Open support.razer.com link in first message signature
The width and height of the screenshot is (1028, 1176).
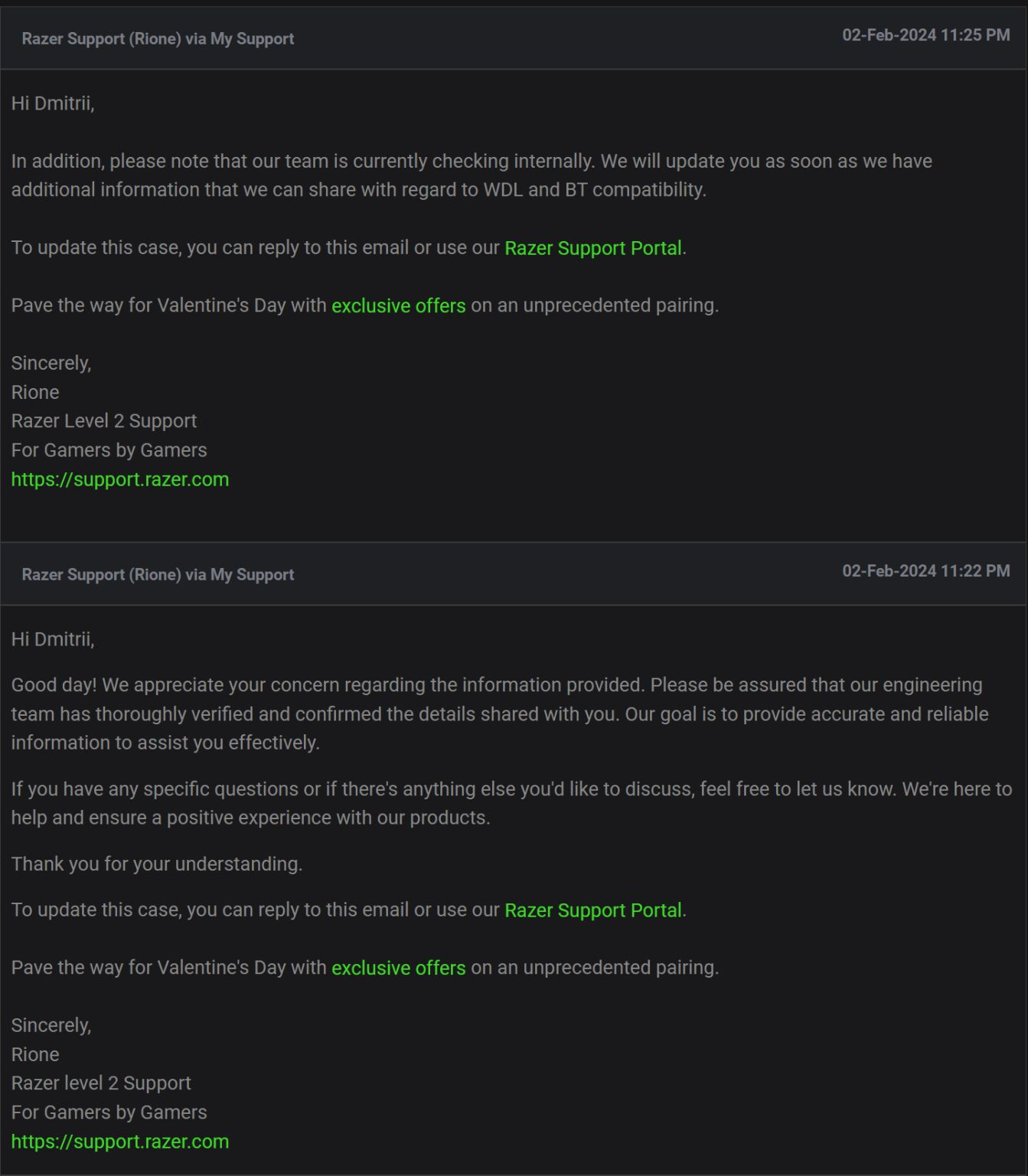coord(120,479)
